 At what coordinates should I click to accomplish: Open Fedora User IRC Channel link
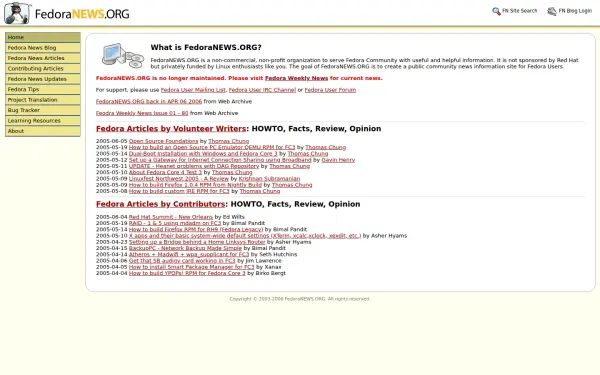coord(262,90)
